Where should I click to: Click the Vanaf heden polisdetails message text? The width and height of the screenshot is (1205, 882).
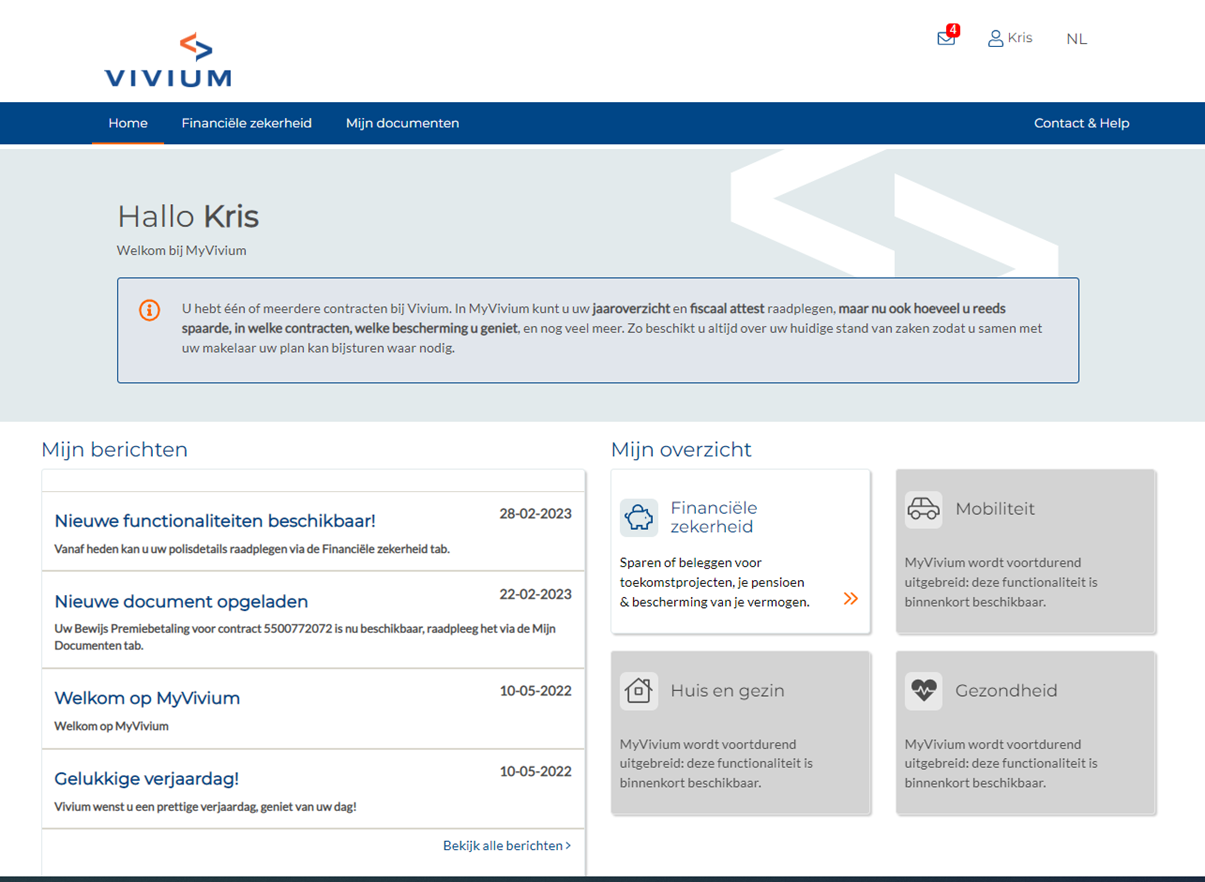click(252, 549)
